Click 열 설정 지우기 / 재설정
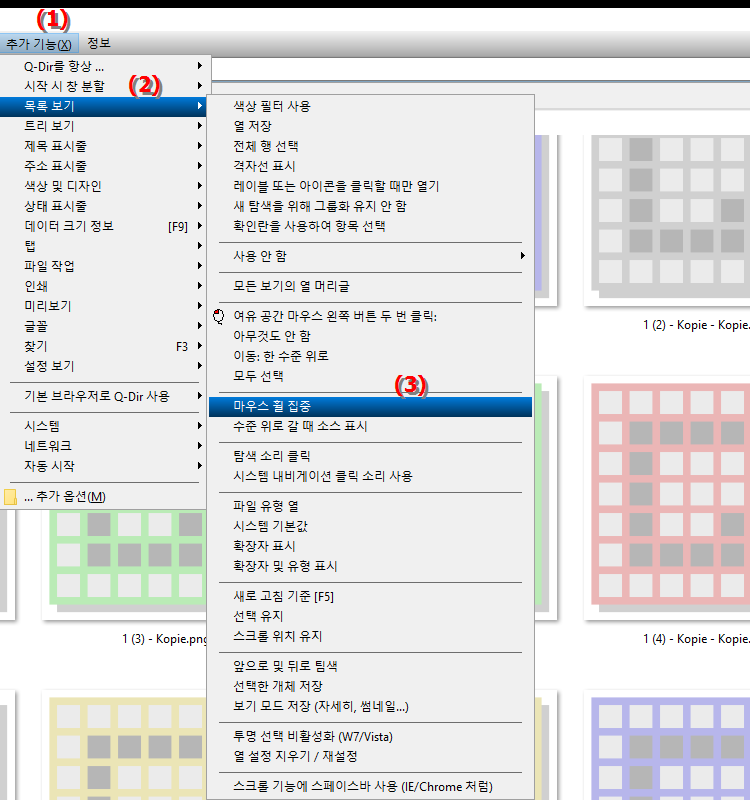The width and height of the screenshot is (750, 800). tap(370, 756)
